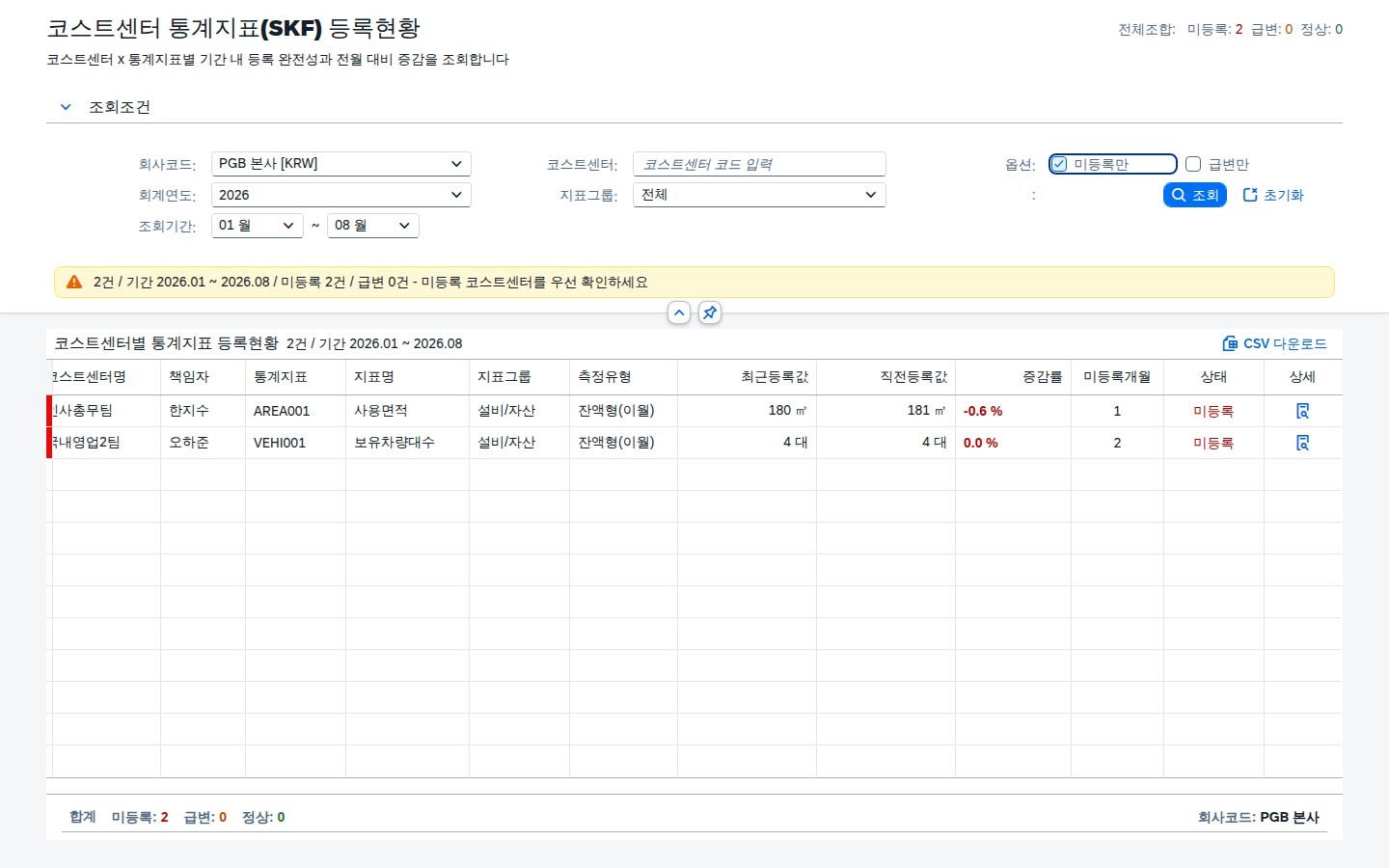
Task: Sort by 책임자 column header
Action: point(203,377)
